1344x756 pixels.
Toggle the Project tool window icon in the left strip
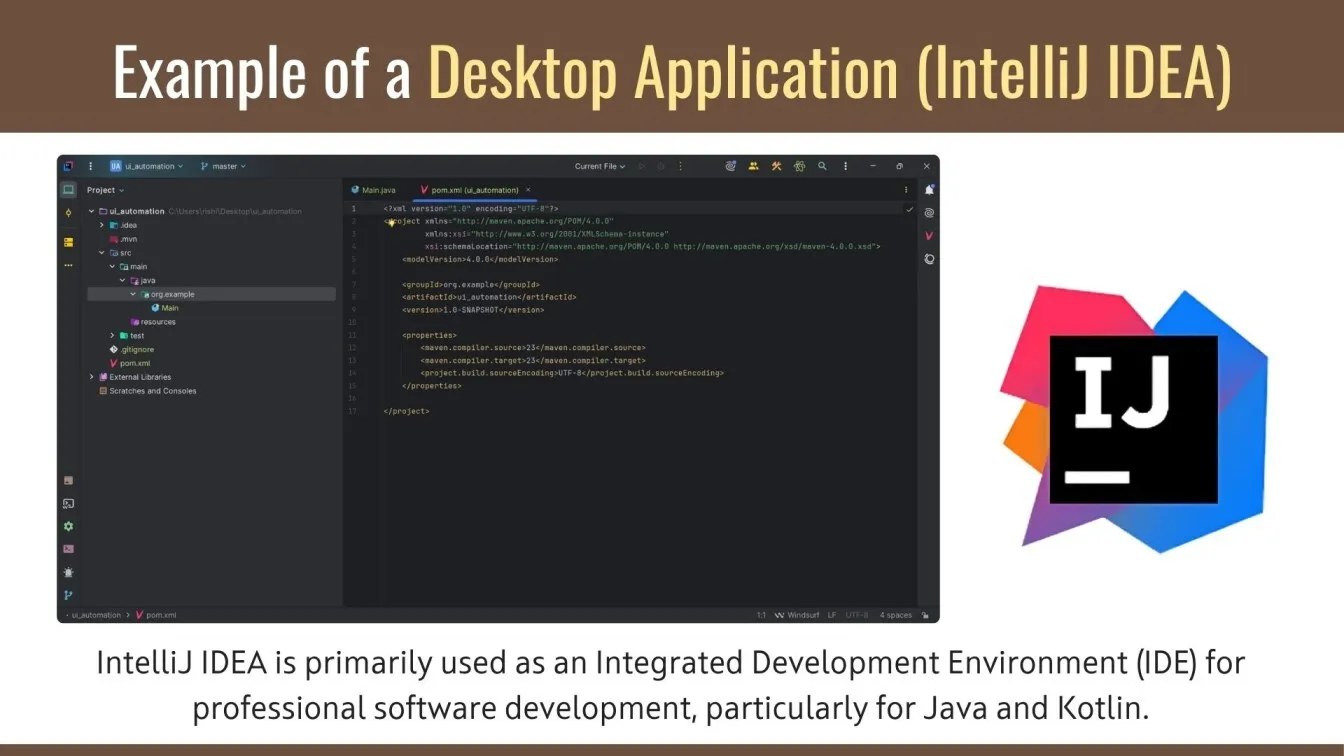tap(69, 190)
